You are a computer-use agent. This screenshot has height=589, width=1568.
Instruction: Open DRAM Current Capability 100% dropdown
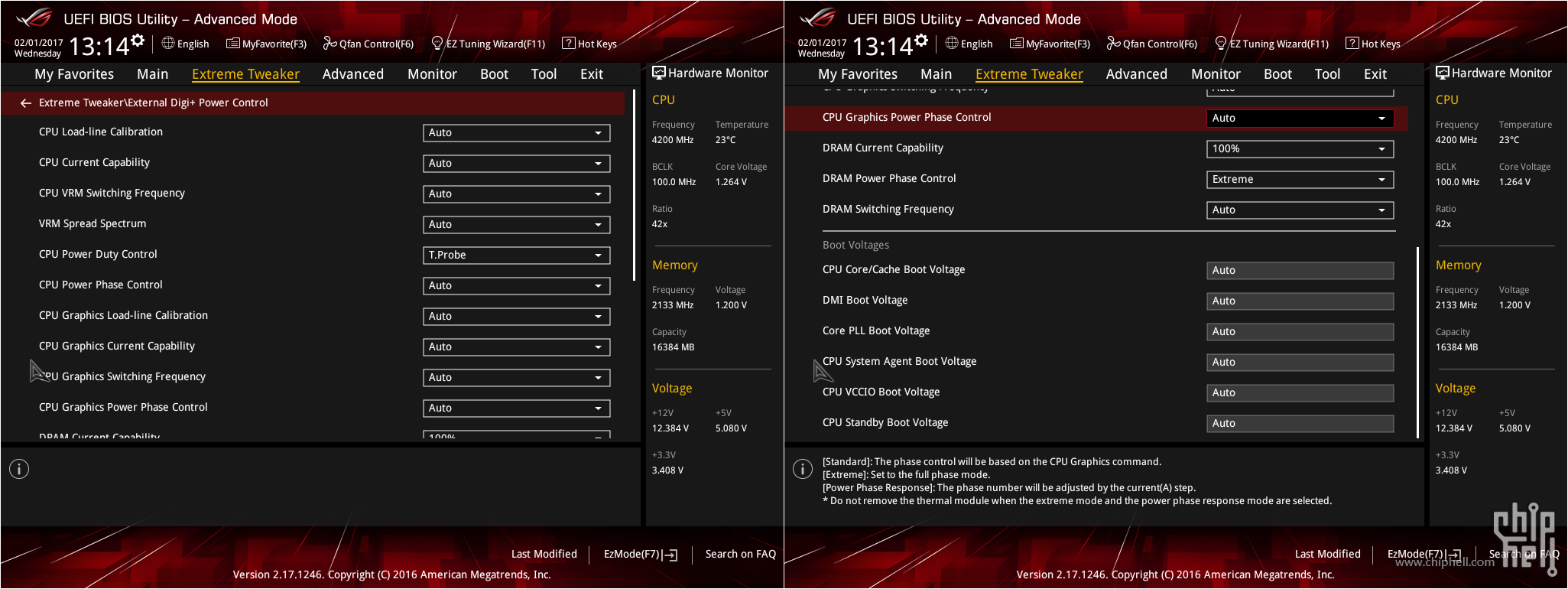(1300, 148)
